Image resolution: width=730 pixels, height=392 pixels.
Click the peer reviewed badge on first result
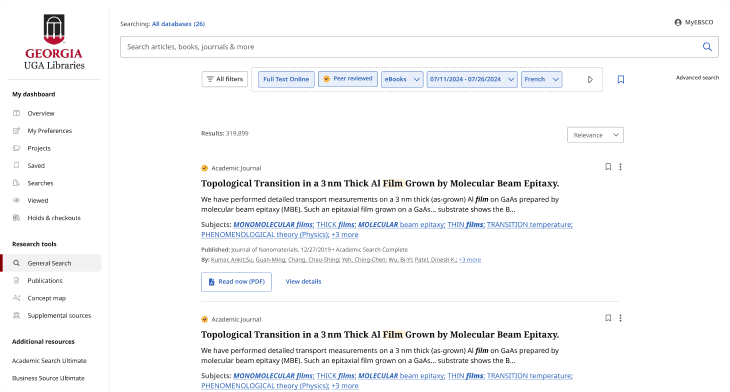204,168
